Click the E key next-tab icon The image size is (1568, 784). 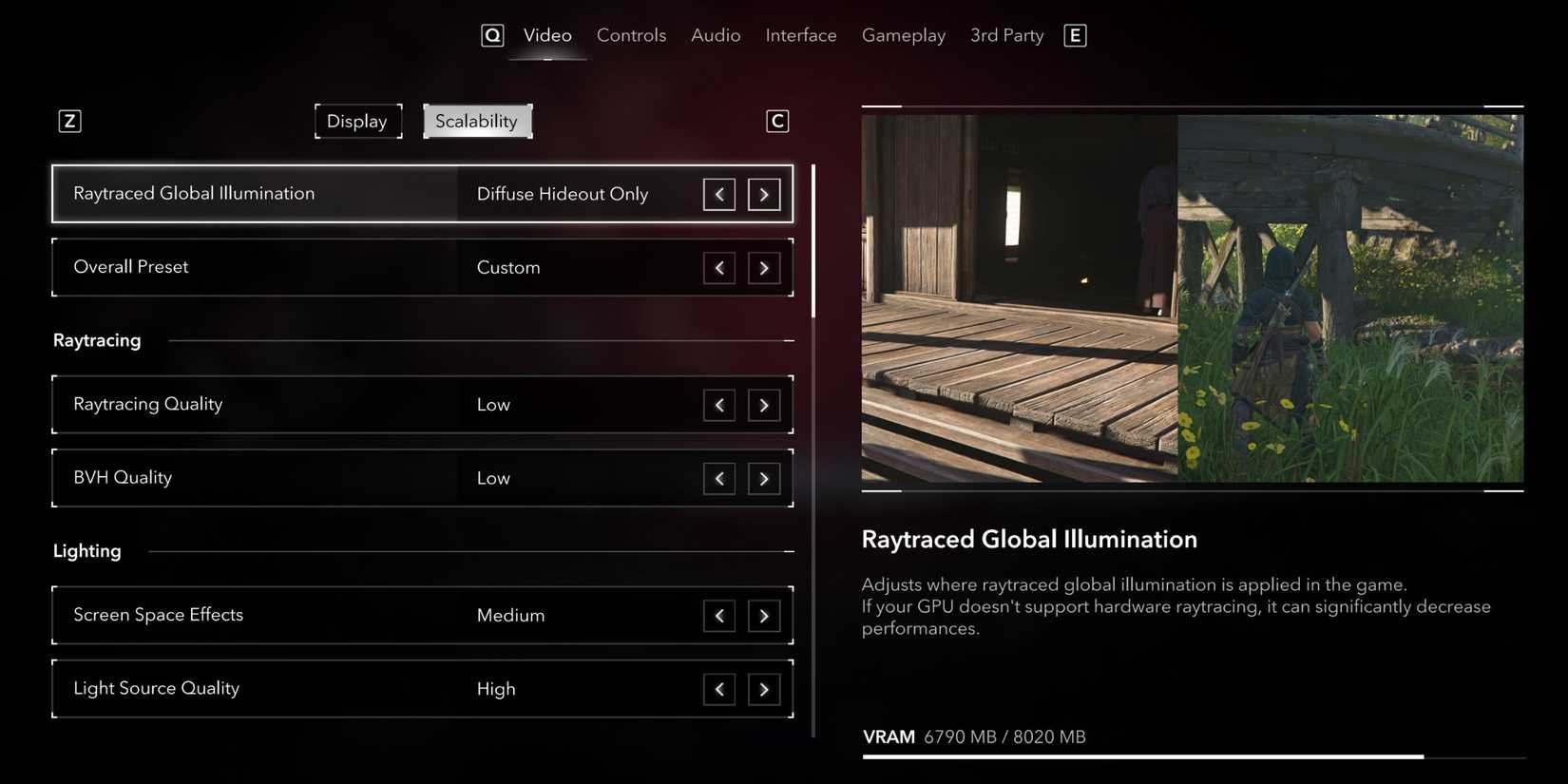click(x=1075, y=36)
